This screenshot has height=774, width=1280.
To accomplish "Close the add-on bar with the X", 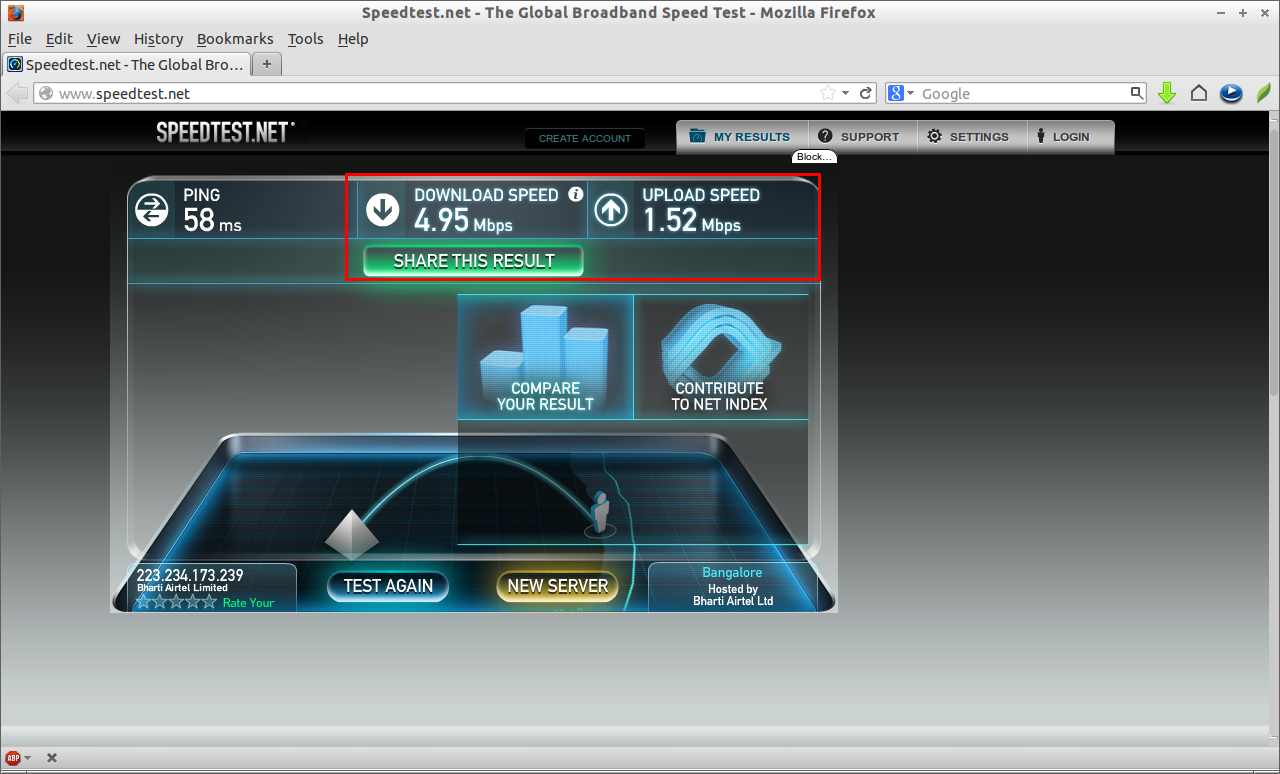I will point(52,758).
